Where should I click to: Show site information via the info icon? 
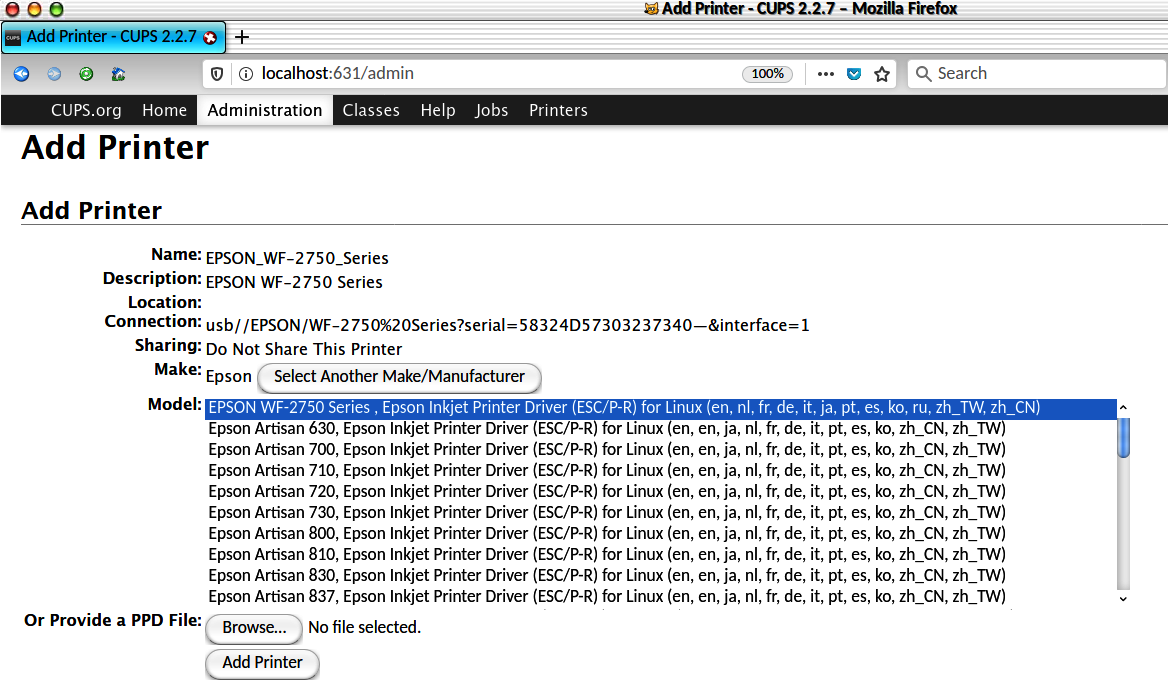tap(245, 74)
